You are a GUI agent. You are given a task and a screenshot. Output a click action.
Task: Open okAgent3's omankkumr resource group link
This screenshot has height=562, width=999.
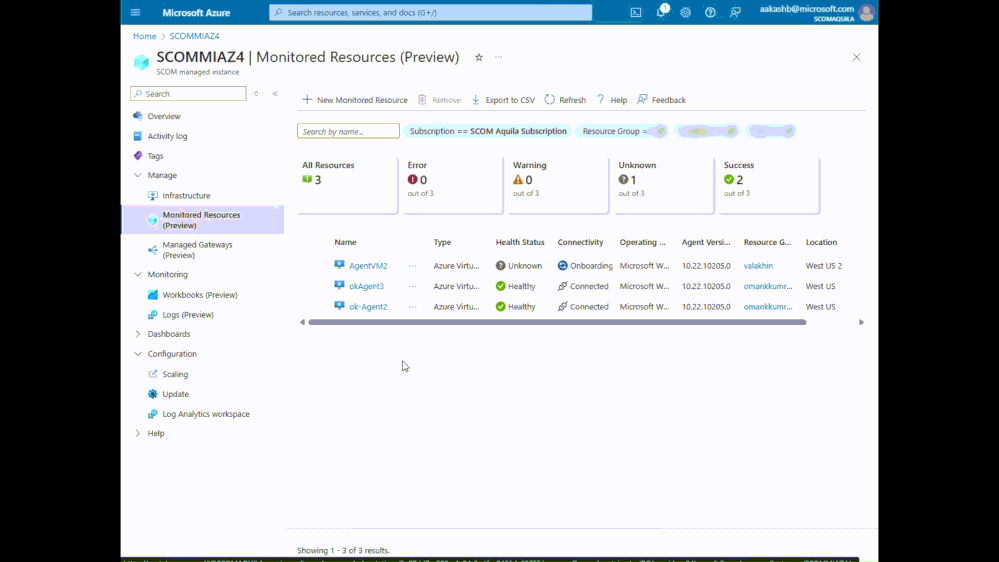pos(768,286)
